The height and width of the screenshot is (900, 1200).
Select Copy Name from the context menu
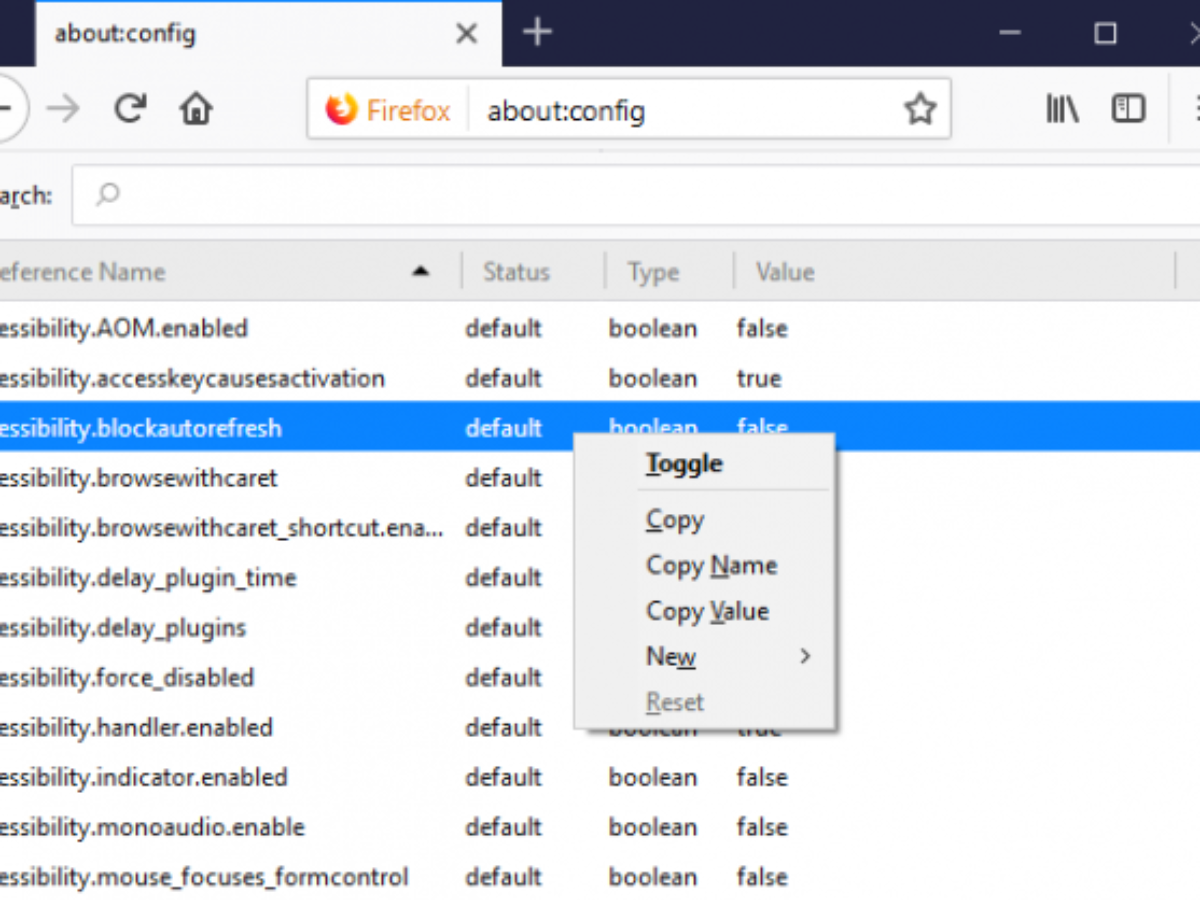tap(705, 566)
